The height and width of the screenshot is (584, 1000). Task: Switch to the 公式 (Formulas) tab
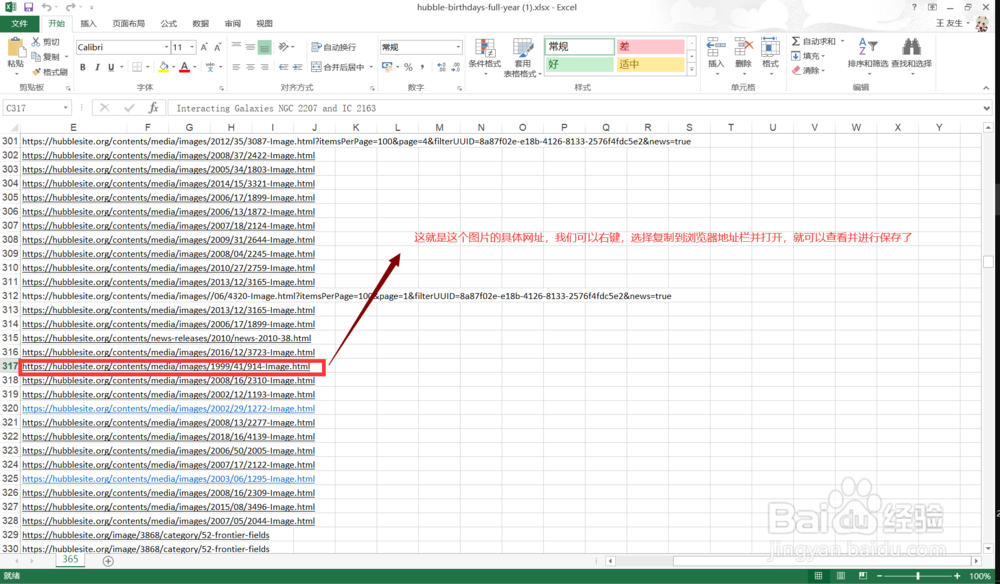point(168,24)
